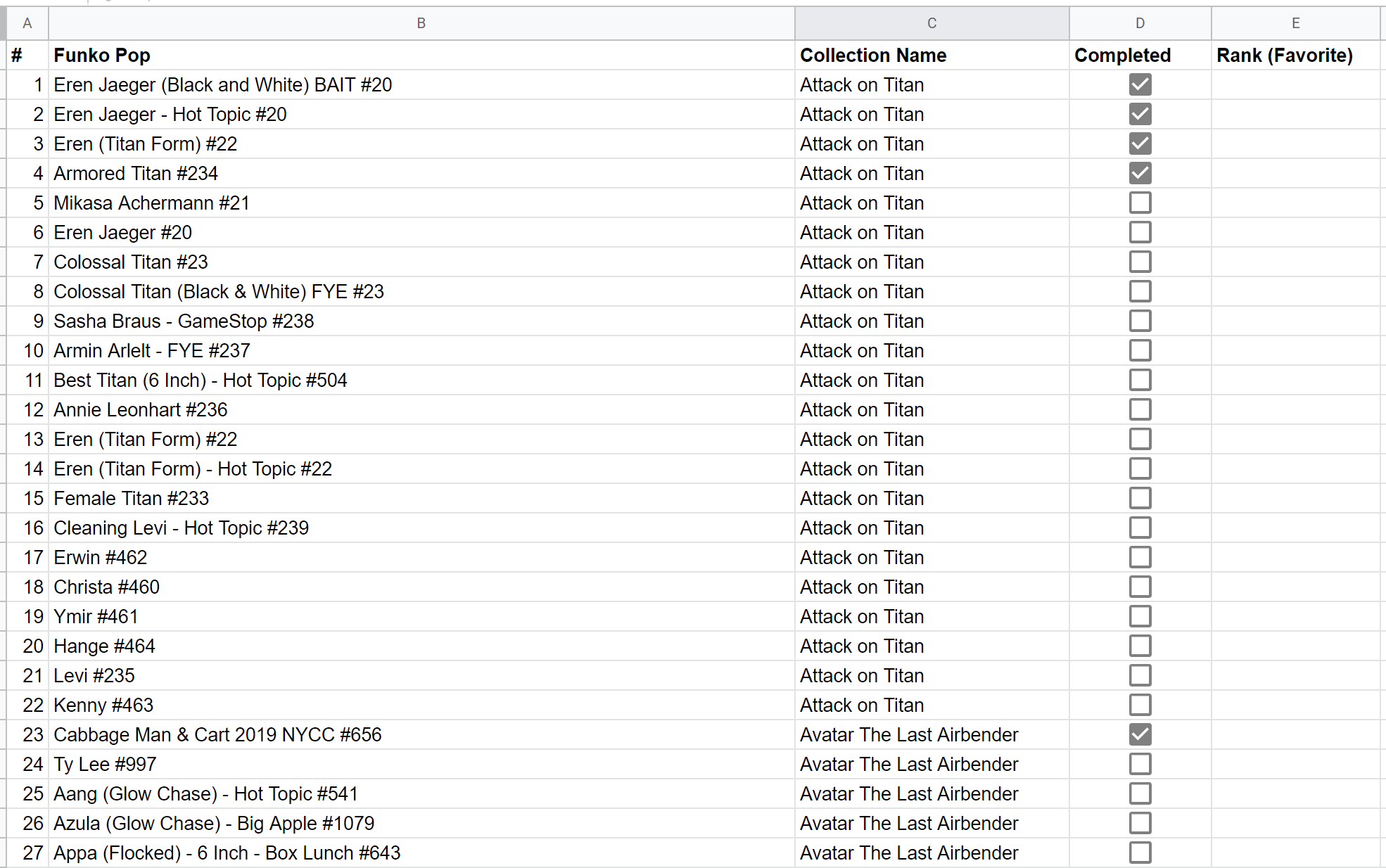Select column A header
The width and height of the screenshot is (1386, 868).
click(x=27, y=23)
